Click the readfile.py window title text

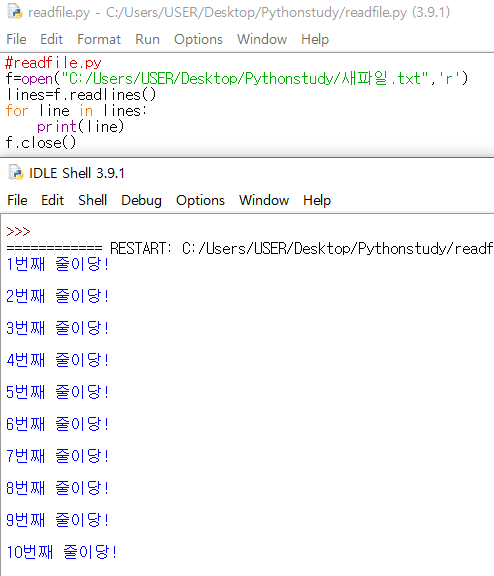(x=239, y=12)
